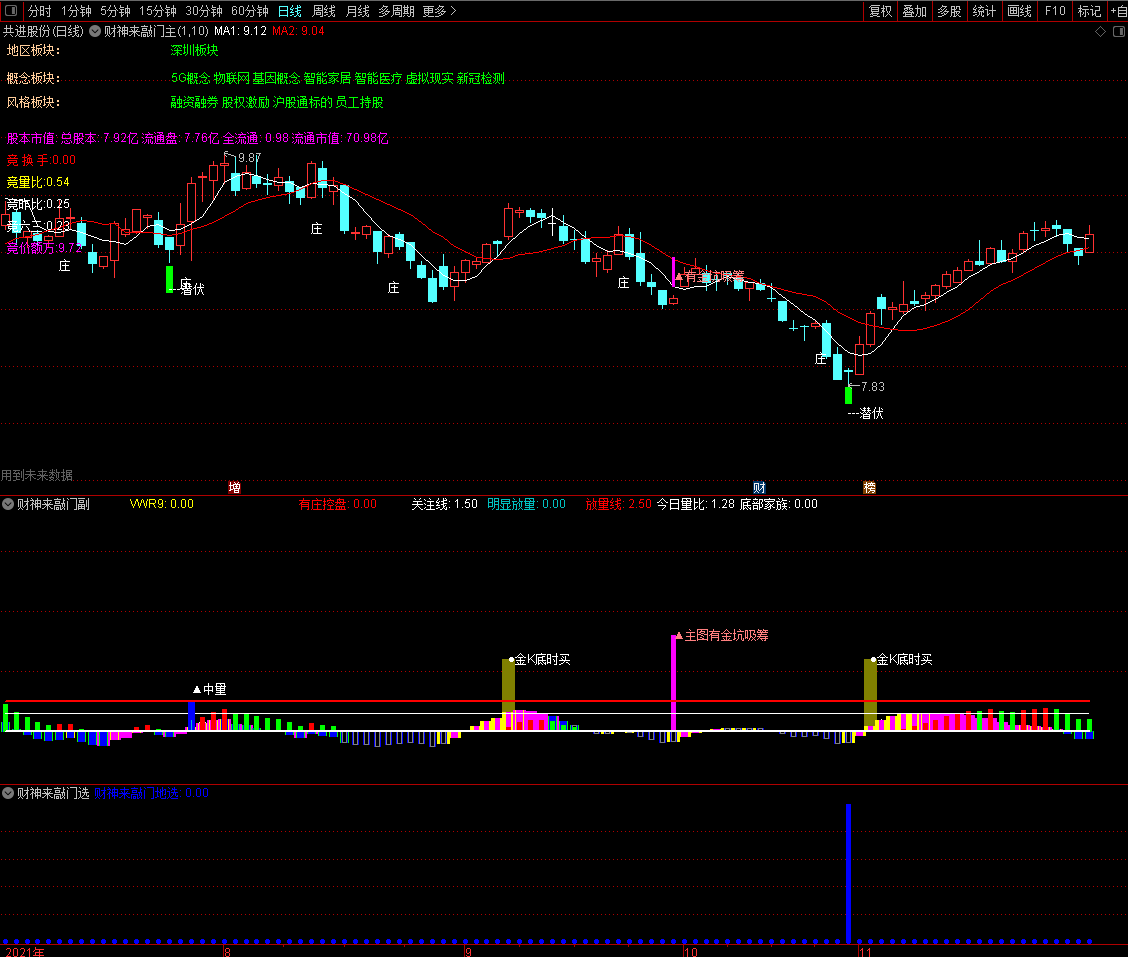Click the 叠加 overlay button
1128x957 pixels.
[x=914, y=11]
